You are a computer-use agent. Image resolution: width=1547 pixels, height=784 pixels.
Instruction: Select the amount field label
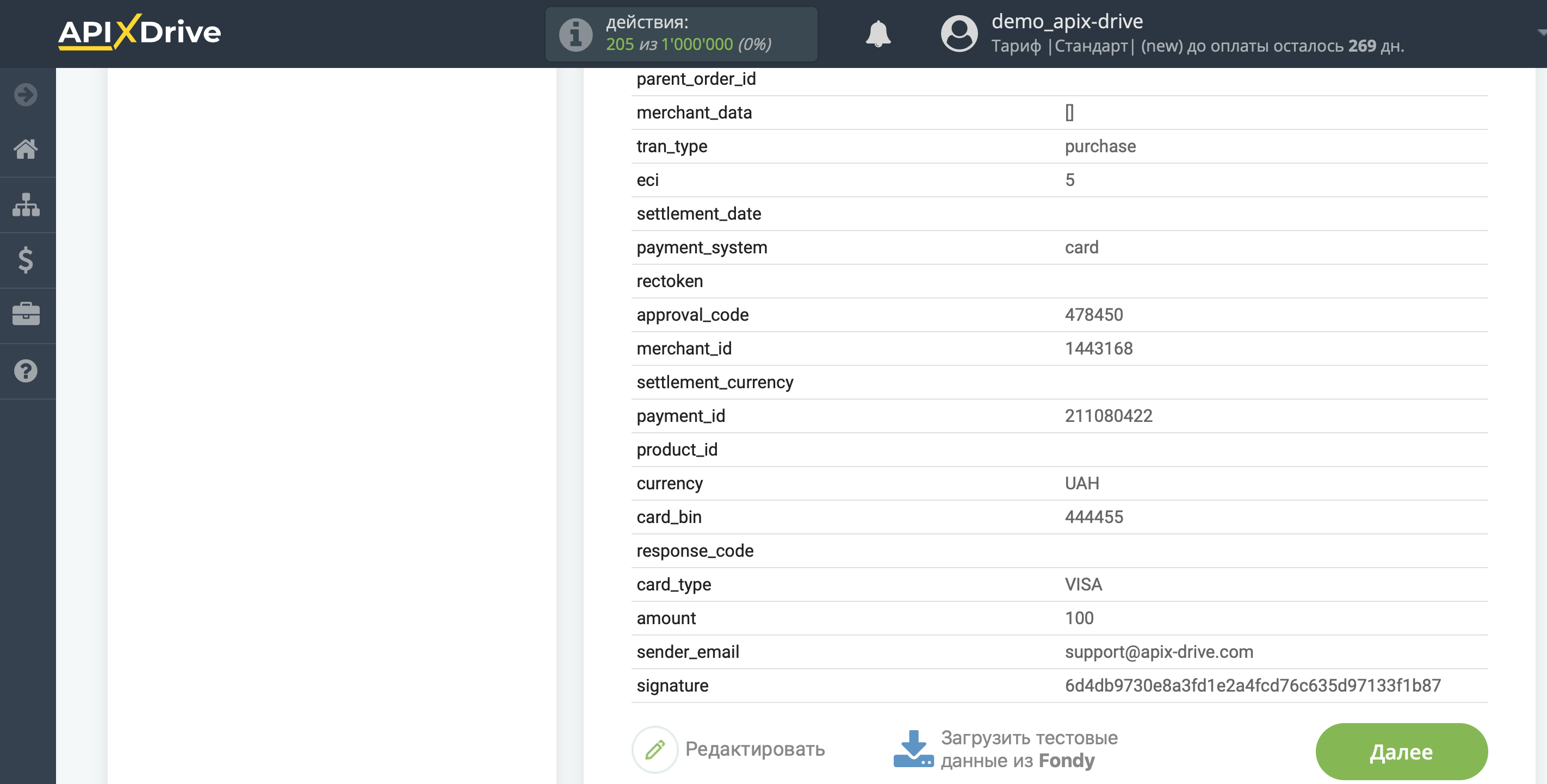pyautogui.click(x=666, y=618)
